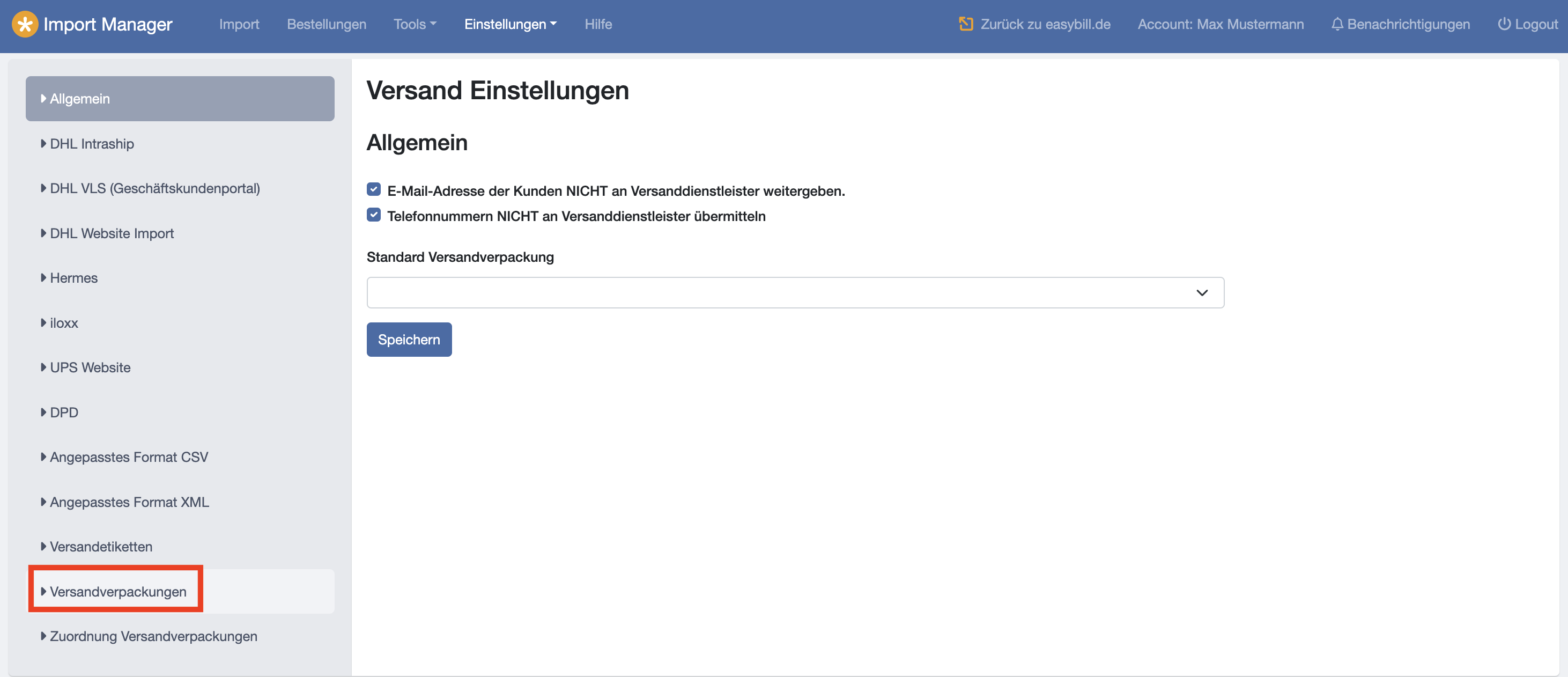The width and height of the screenshot is (1568, 677).
Task: Open Angepasstes Format CSV settings
Action: [180, 457]
